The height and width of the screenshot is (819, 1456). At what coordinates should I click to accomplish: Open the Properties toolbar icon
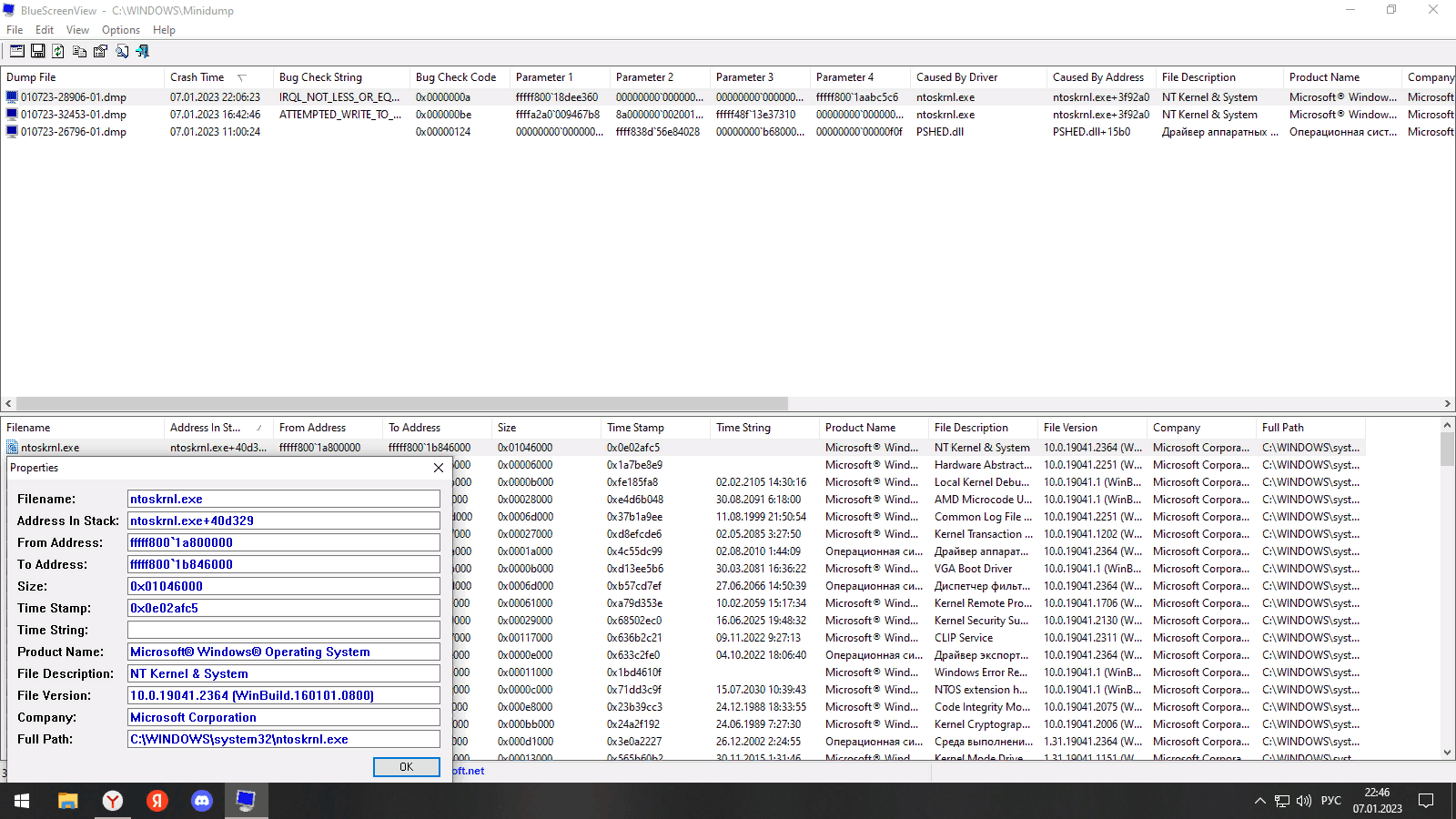point(101,52)
